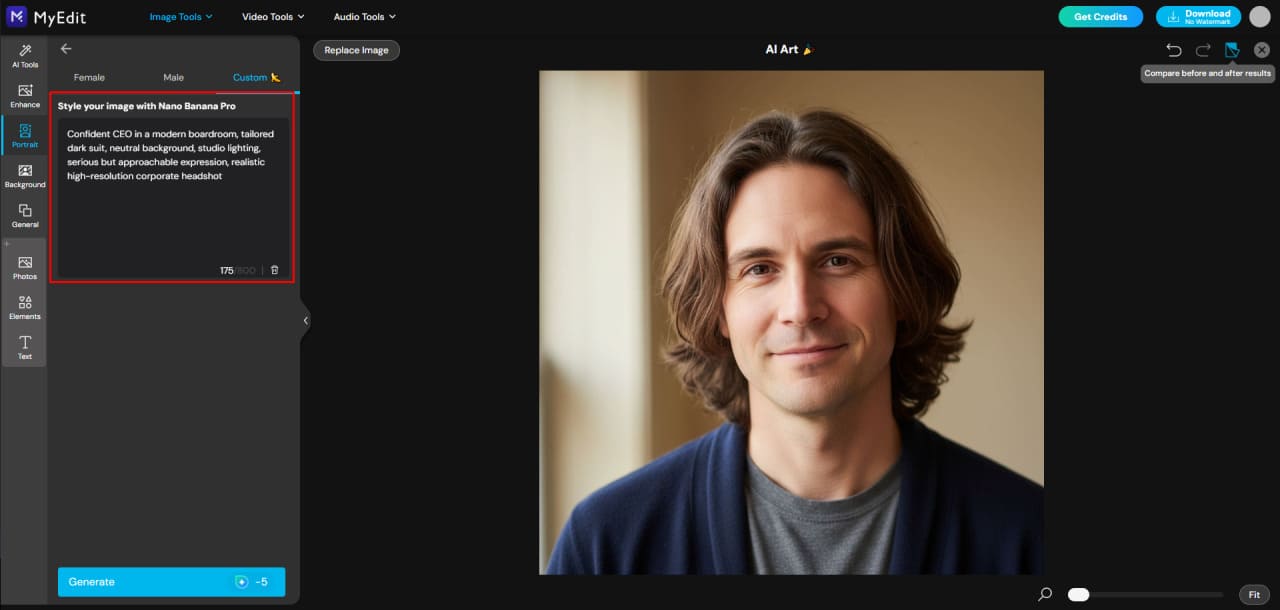Click the Get Credits button
Viewport: 1280px width, 610px height.
pyautogui.click(x=1100, y=16)
